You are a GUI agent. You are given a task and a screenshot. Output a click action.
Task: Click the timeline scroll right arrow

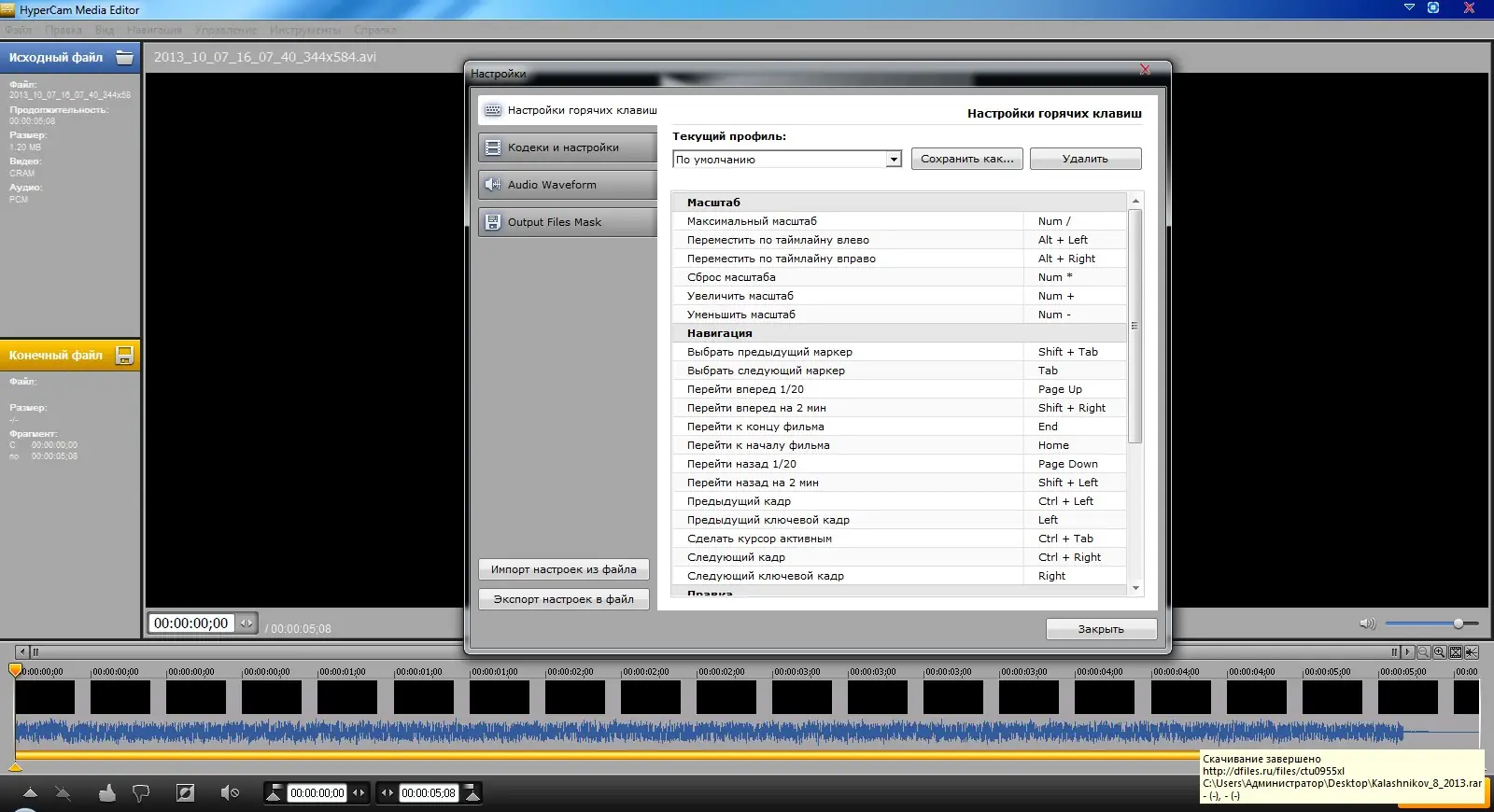point(1408,652)
